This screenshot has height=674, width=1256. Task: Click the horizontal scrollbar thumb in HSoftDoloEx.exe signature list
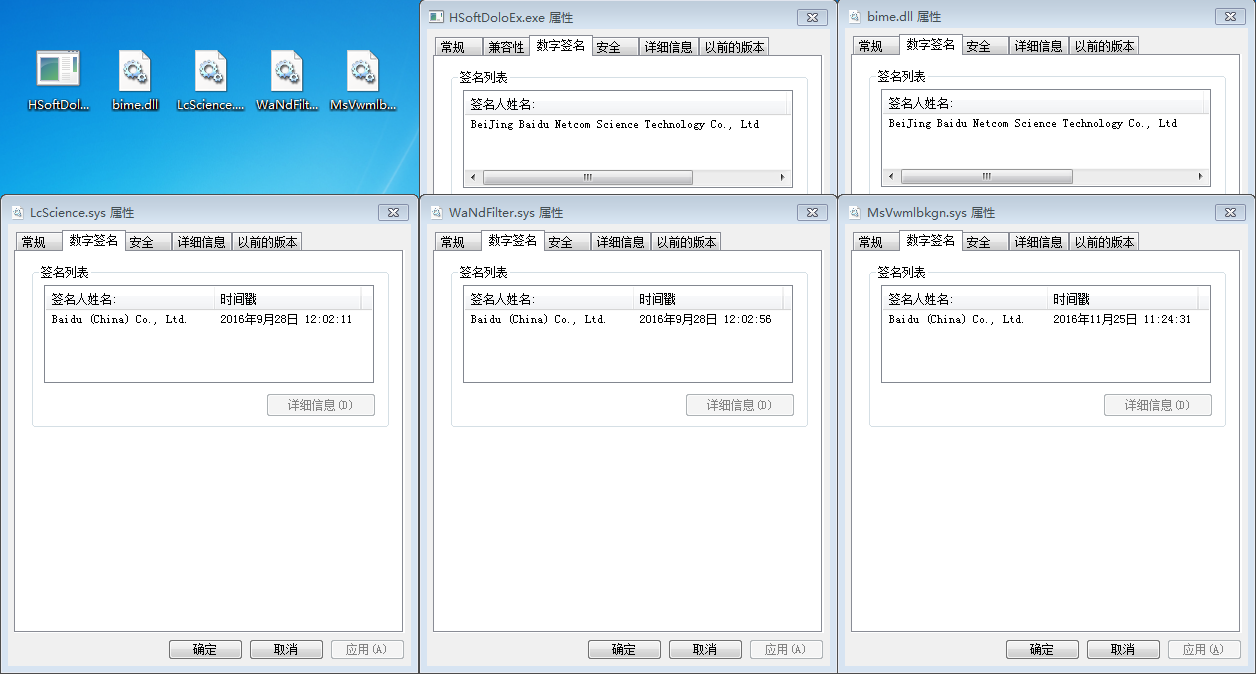click(588, 177)
